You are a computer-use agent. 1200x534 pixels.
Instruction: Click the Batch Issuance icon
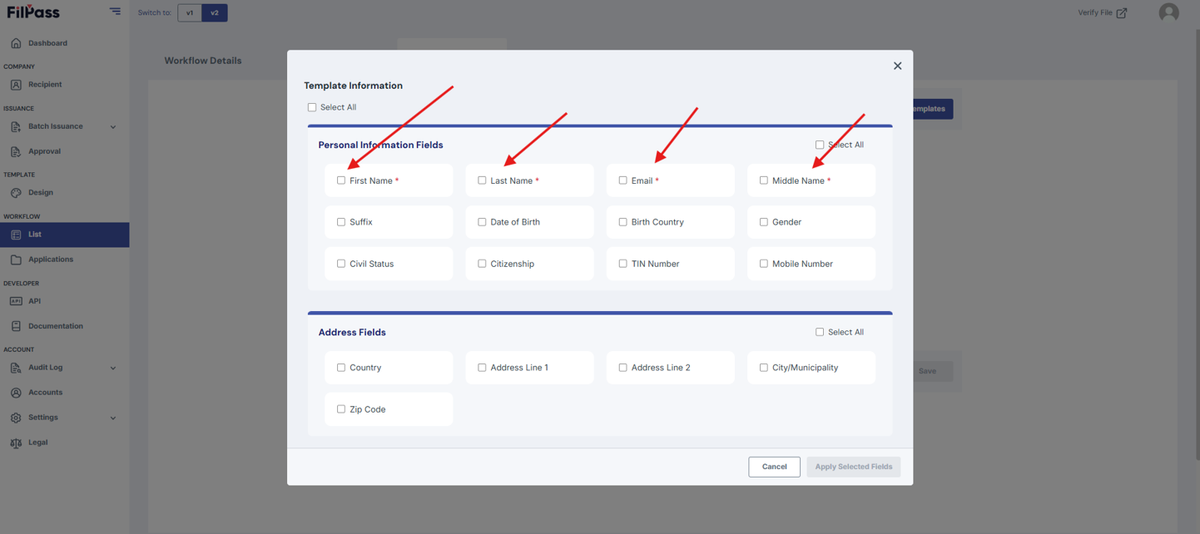pos(16,126)
